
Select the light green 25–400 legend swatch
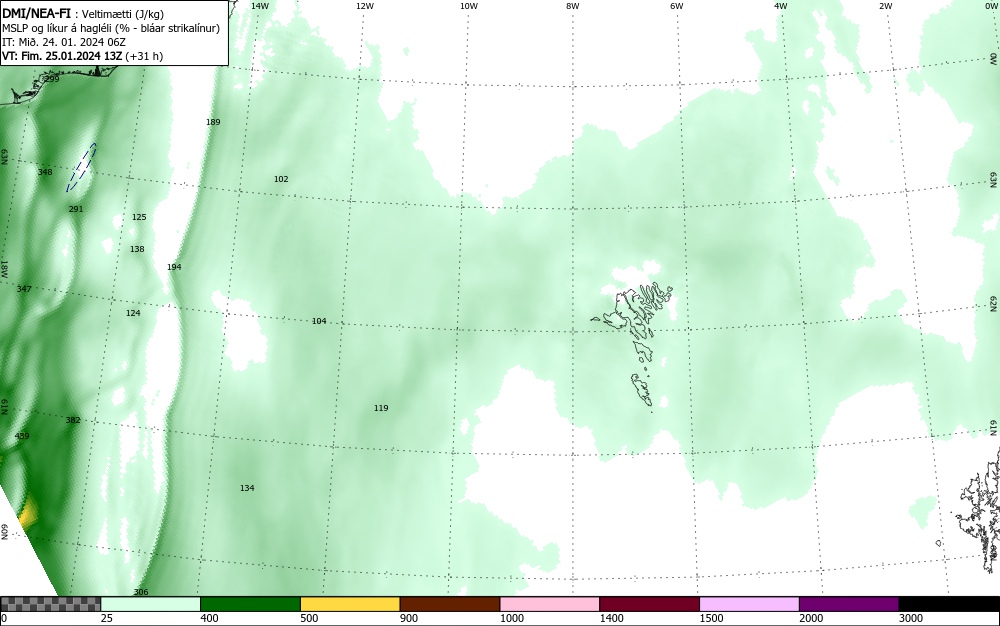coord(151,604)
